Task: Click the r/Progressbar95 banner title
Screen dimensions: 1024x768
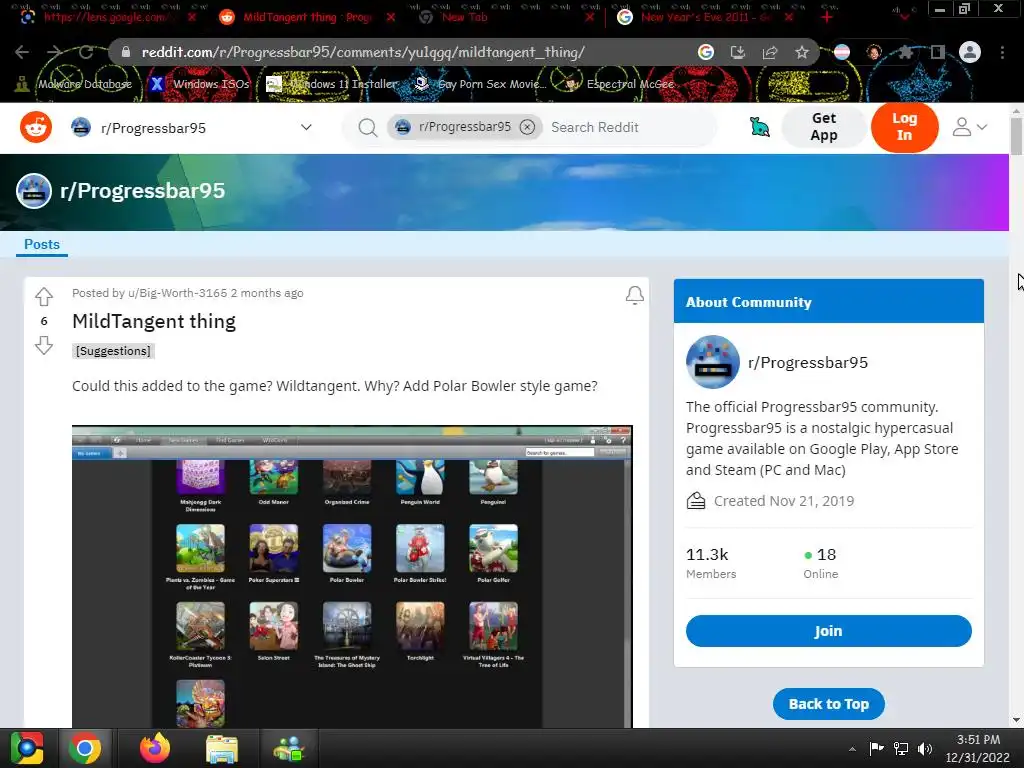Action: click(x=142, y=191)
